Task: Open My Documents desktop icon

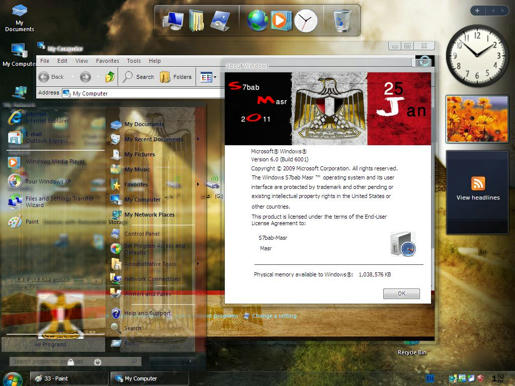Action: [x=19, y=17]
